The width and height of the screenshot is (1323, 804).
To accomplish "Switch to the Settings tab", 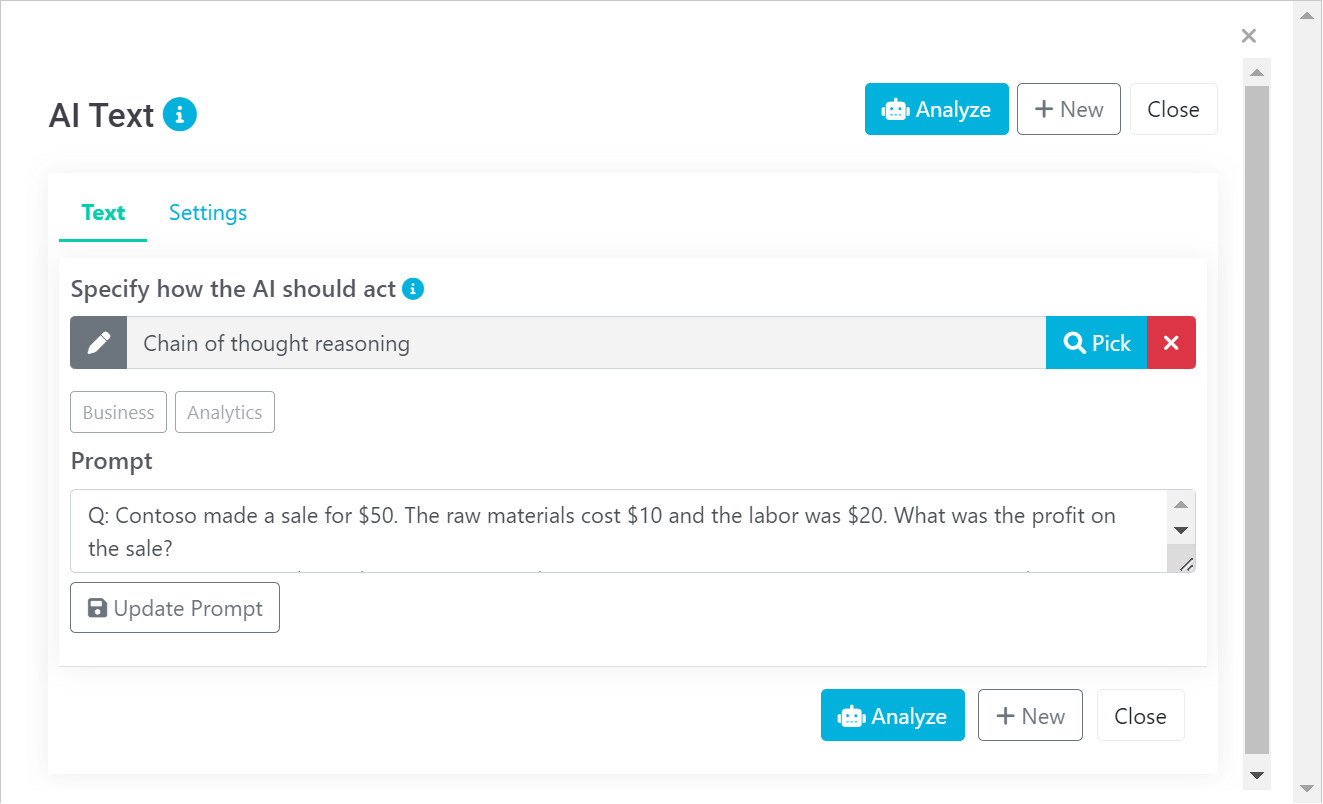I will [207, 212].
